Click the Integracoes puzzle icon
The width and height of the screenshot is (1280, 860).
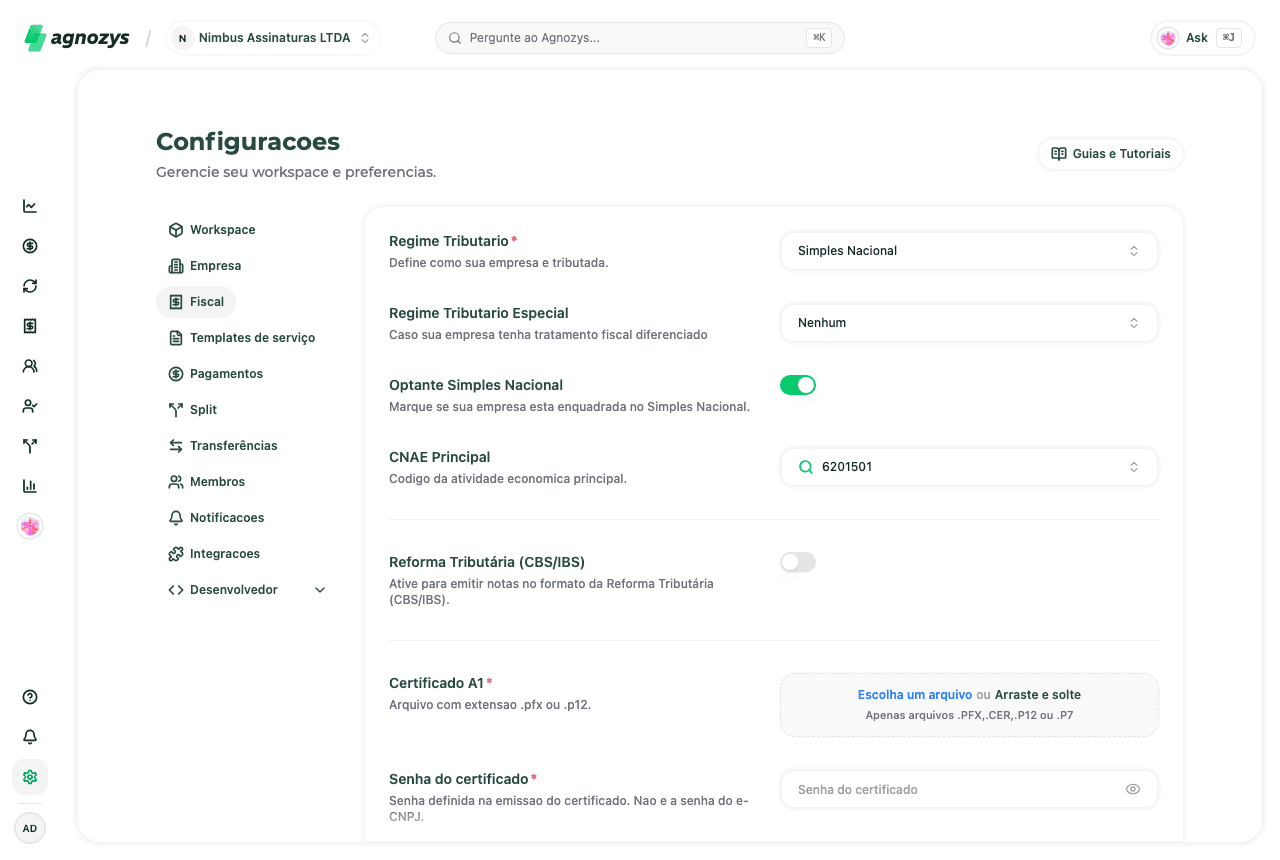point(176,554)
